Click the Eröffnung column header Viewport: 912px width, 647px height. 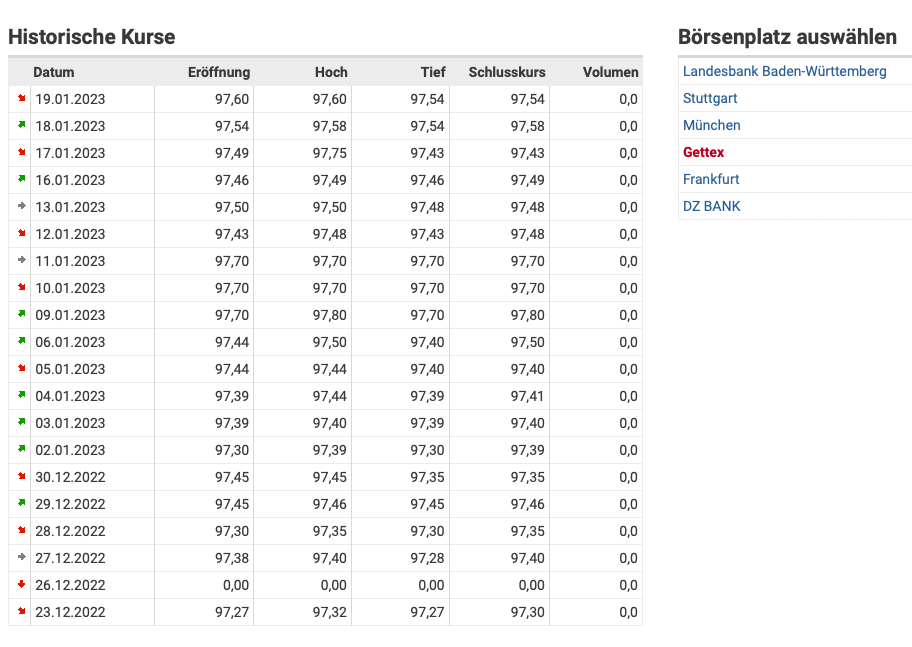219,72
